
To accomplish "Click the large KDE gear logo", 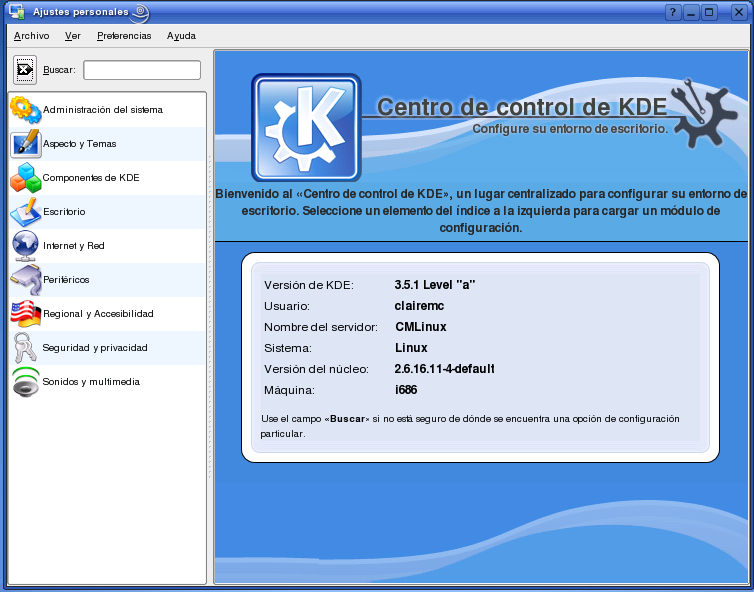I will click(x=306, y=127).
